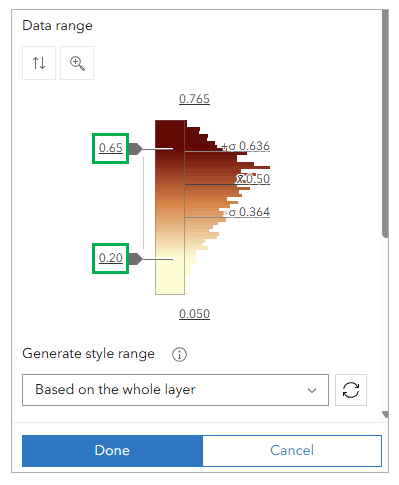
Task: Click the color ramp bar in the histogram
Action: 170,207
